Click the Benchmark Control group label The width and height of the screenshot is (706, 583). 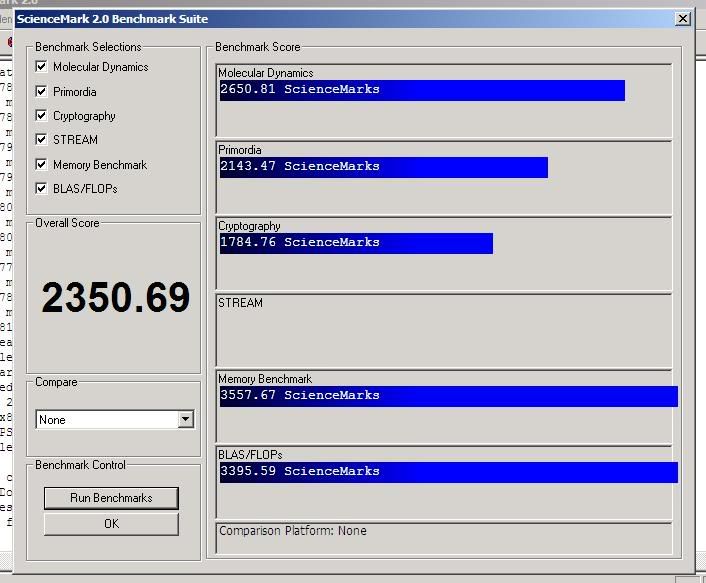80,465
